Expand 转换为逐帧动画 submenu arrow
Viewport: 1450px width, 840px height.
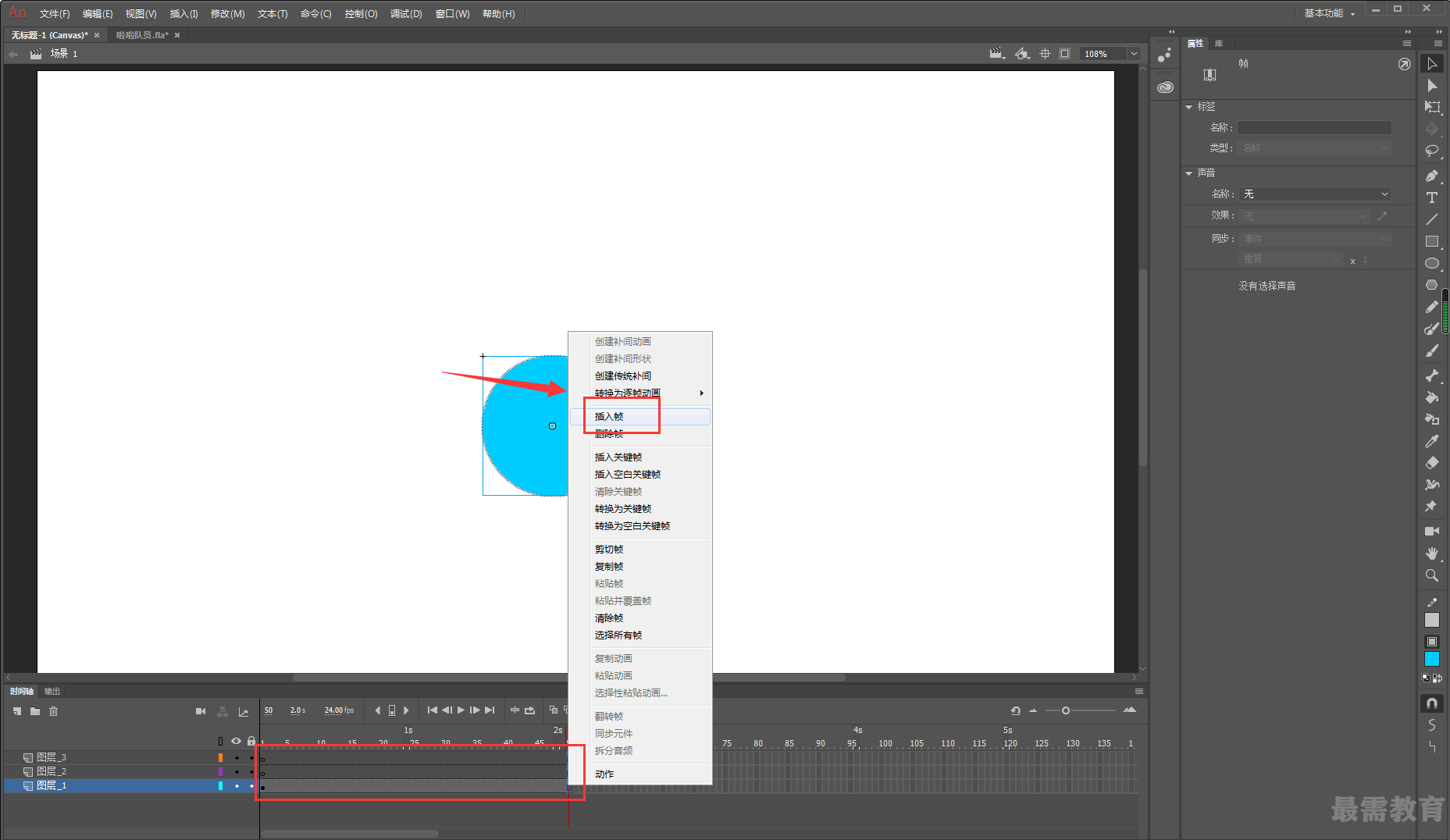[x=702, y=393]
